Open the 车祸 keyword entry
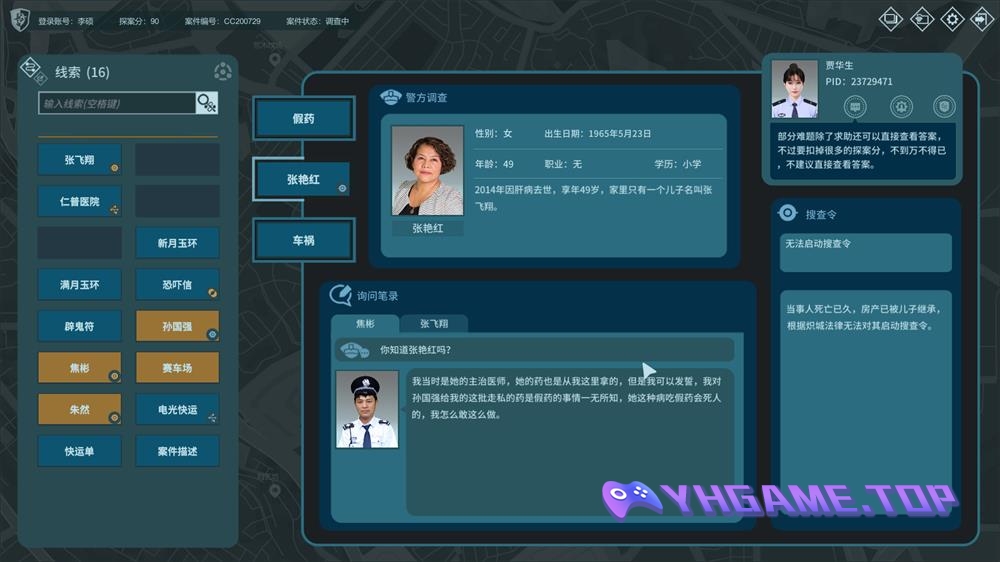This screenshot has height=562, width=1000. (303, 240)
